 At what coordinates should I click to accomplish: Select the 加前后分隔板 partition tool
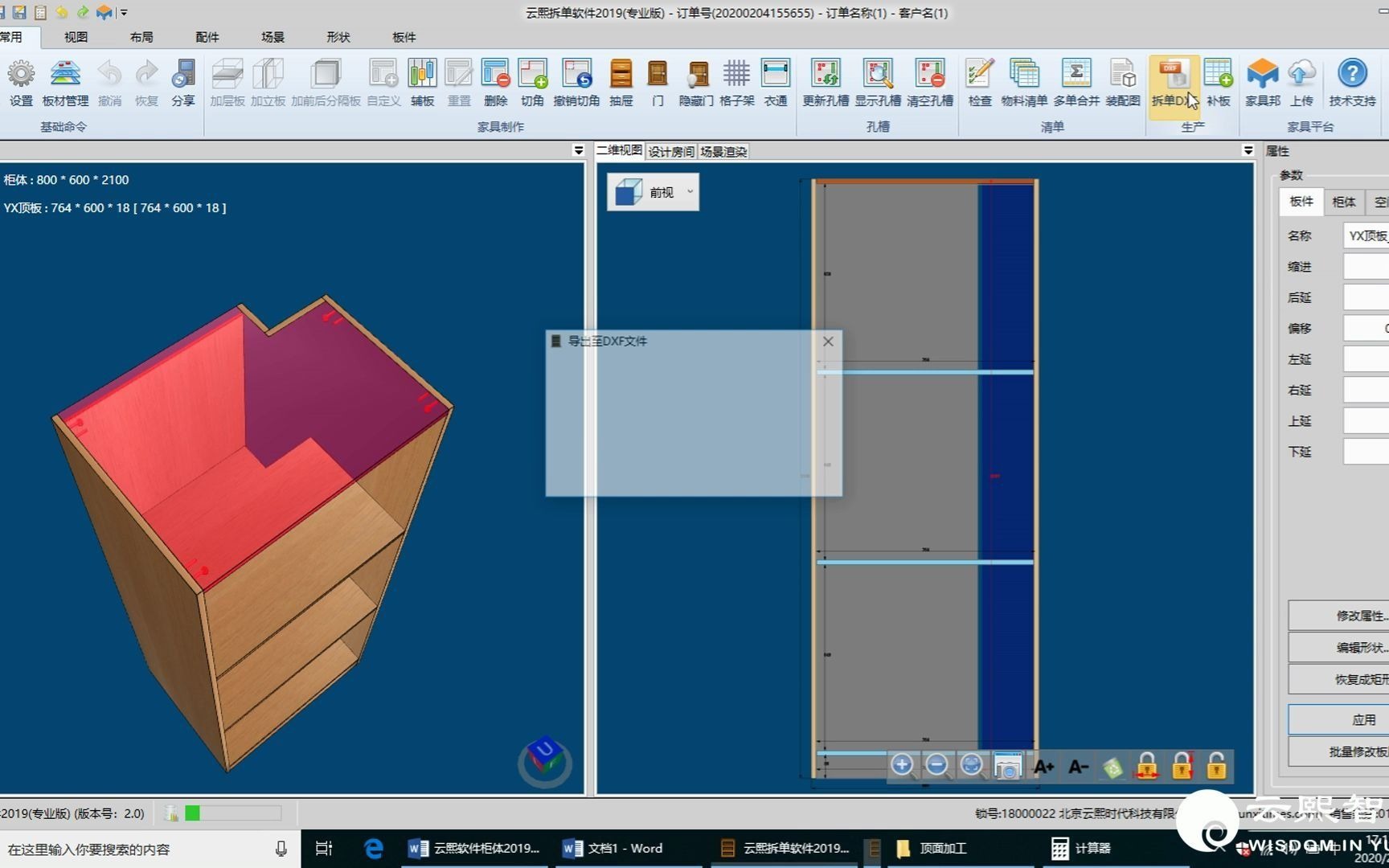coord(326,82)
